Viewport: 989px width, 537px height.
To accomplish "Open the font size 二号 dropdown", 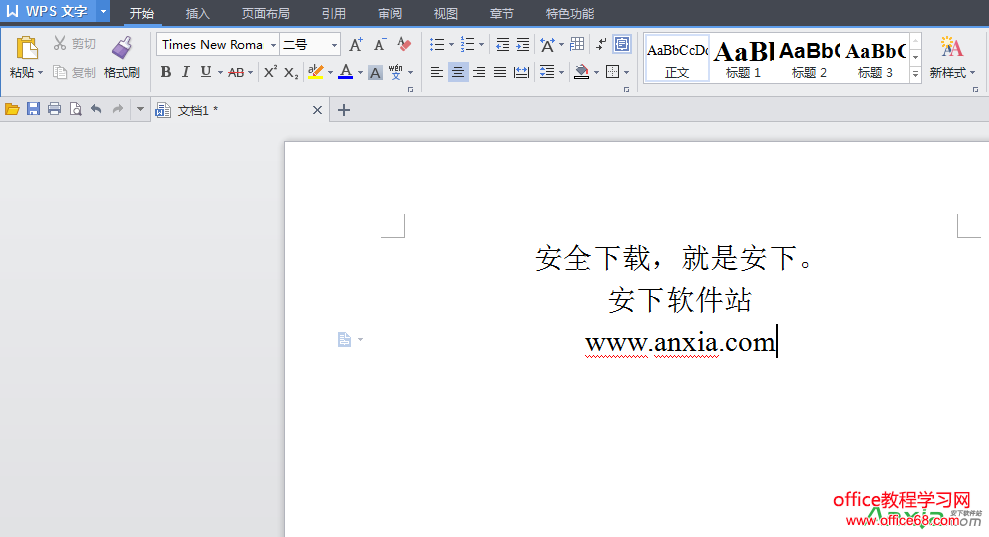I will tap(334, 45).
